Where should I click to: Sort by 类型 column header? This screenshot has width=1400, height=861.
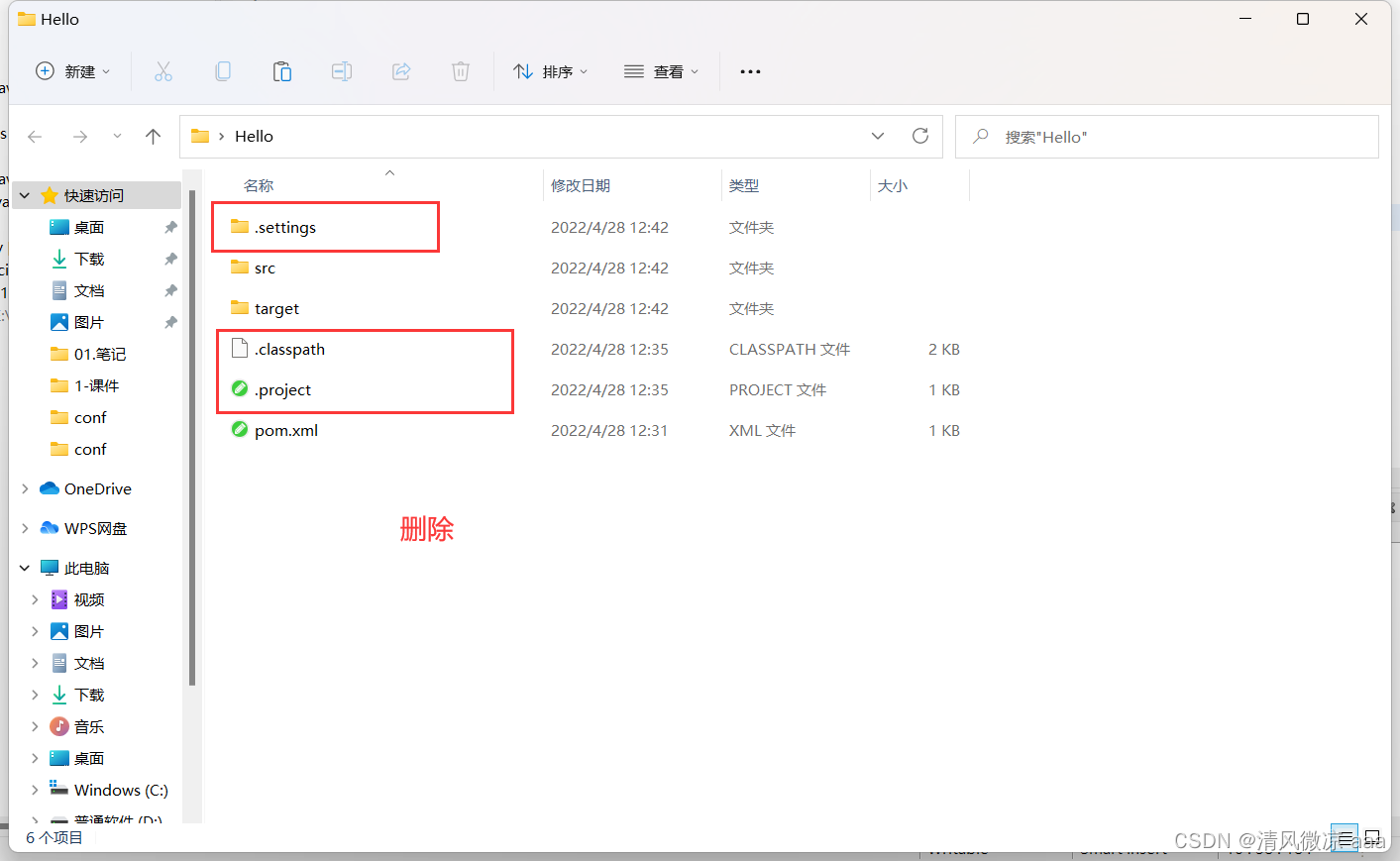[x=744, y=186]
